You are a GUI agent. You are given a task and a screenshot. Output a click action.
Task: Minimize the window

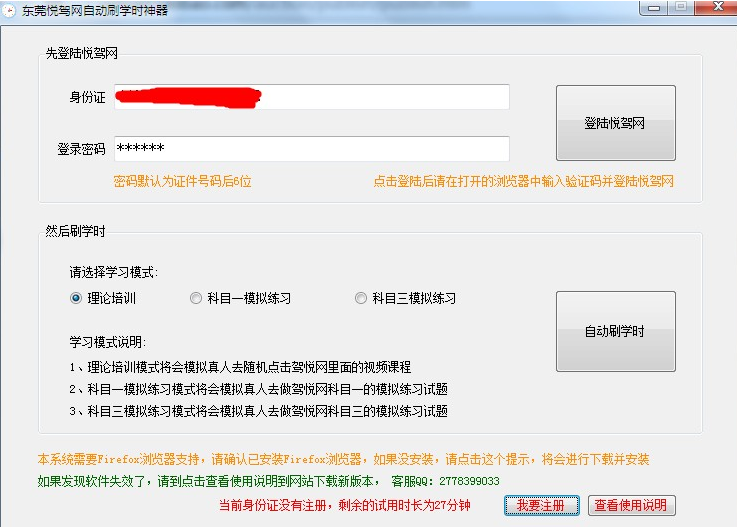pyautogui.click(x=653, y=8)
